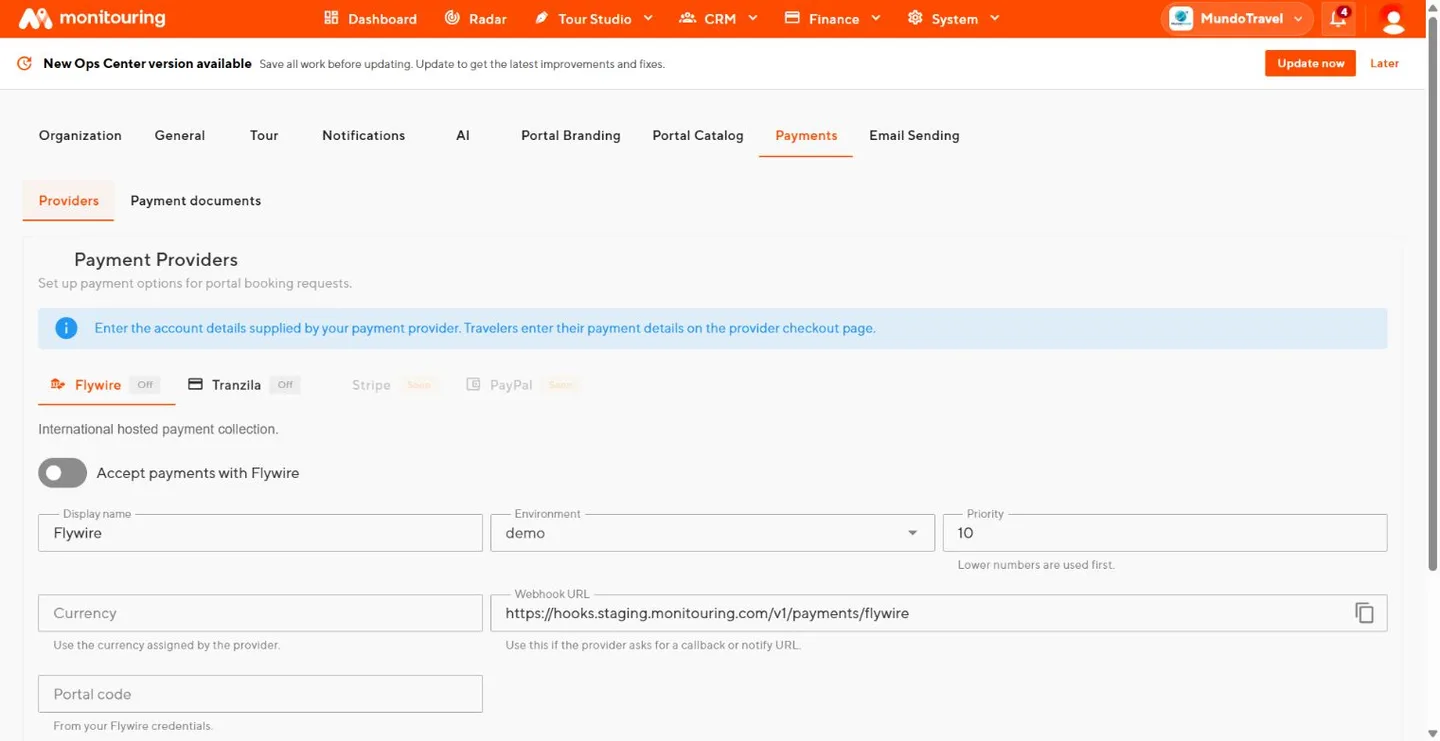Toggle Accept payments with Flywire
This screenshot has height=741, width=1440.
click(x=63, y=473)
